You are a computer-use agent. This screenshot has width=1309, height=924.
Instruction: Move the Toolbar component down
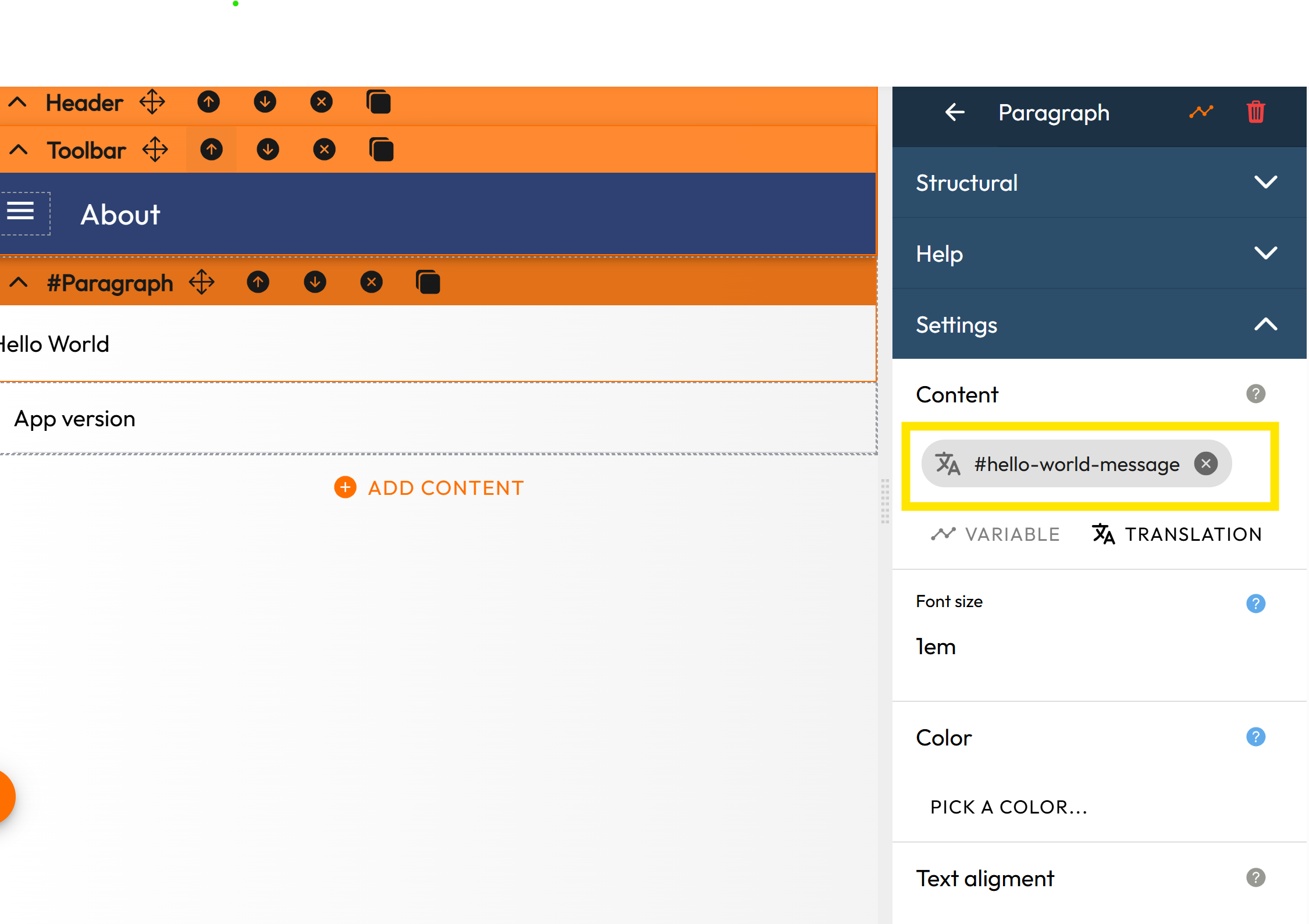[x=268, y=150]
